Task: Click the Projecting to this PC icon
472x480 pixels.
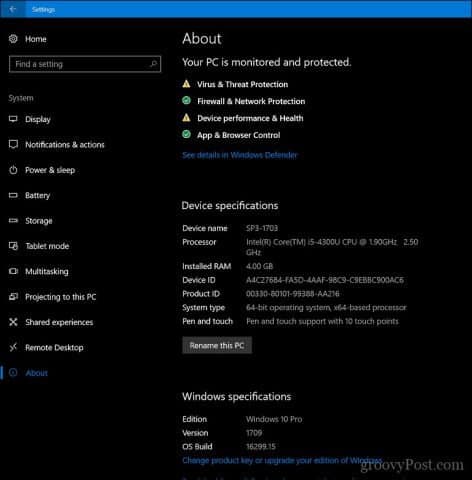Action: (x=13, y=297)
